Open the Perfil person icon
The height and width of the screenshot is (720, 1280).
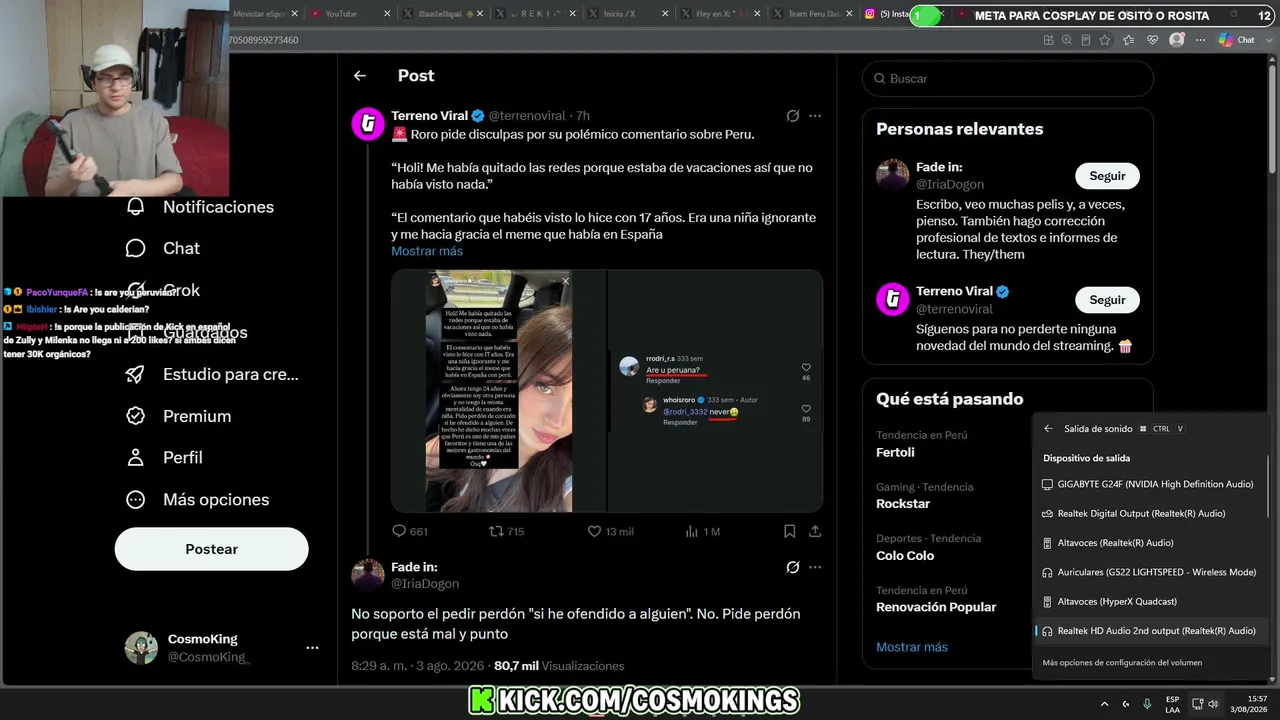coord(135,457)
